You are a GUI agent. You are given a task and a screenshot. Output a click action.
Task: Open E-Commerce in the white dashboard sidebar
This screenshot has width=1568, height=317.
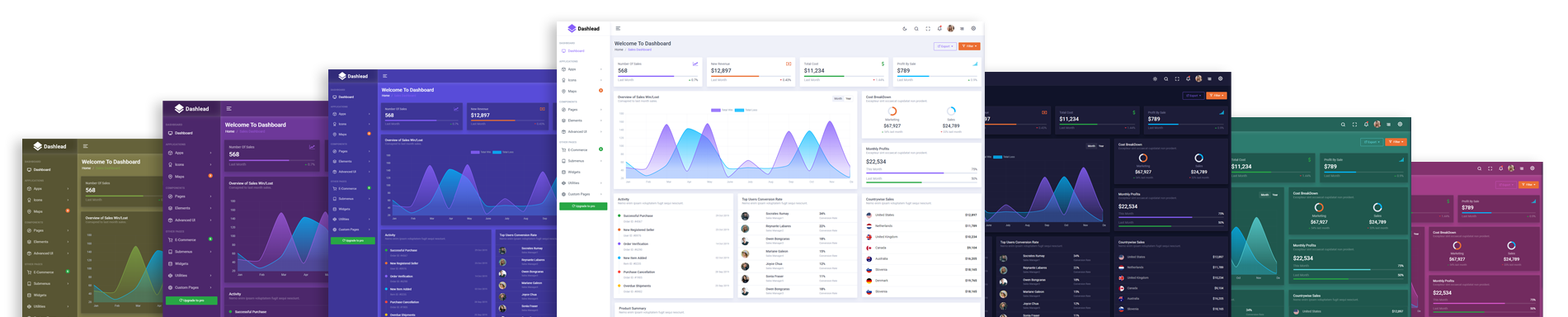coord(582,150)
